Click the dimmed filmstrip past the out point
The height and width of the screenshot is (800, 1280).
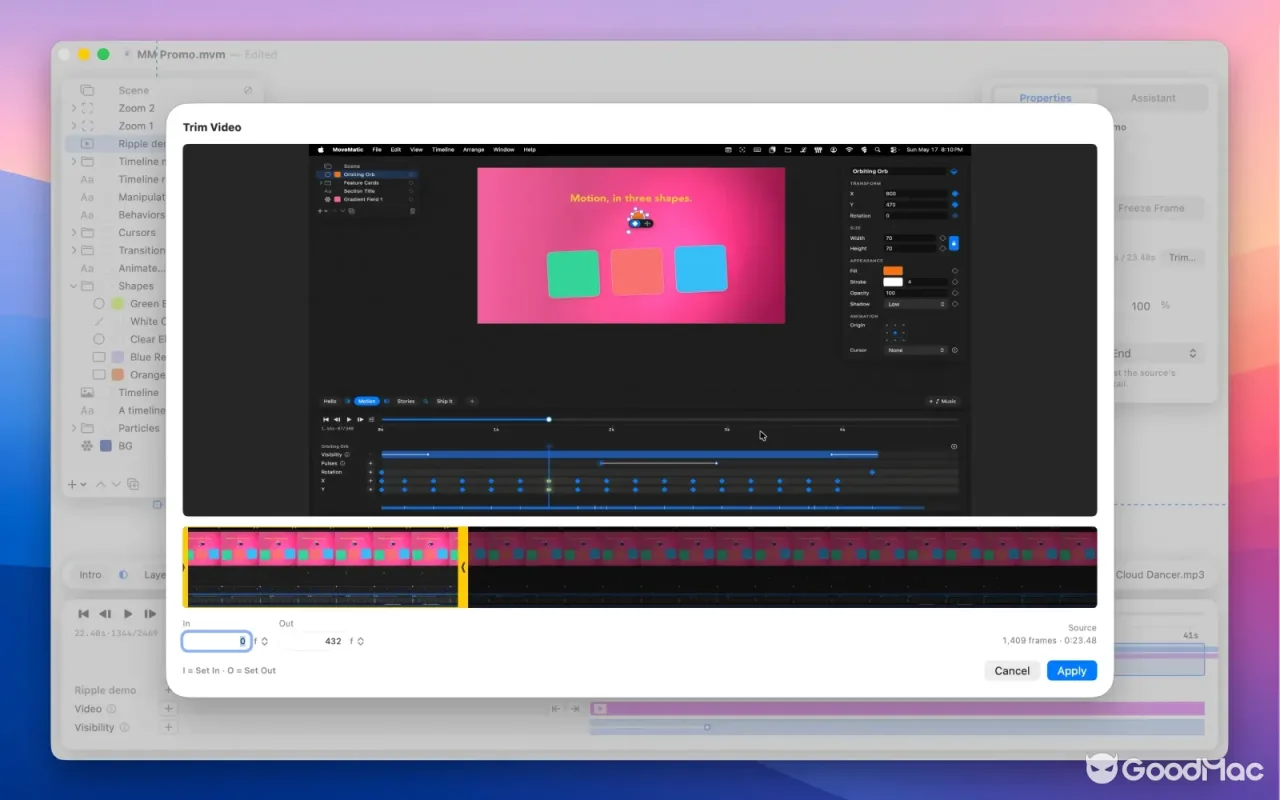782,567
